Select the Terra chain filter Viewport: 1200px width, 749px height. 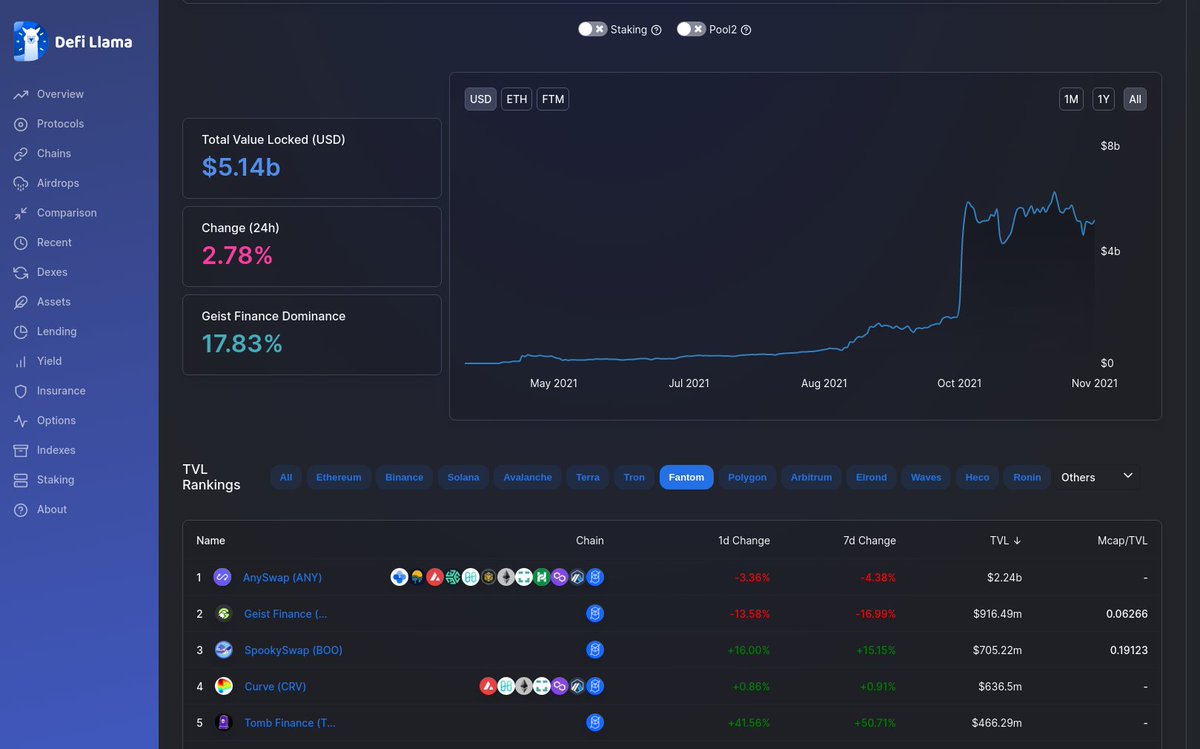click(588, 477)
